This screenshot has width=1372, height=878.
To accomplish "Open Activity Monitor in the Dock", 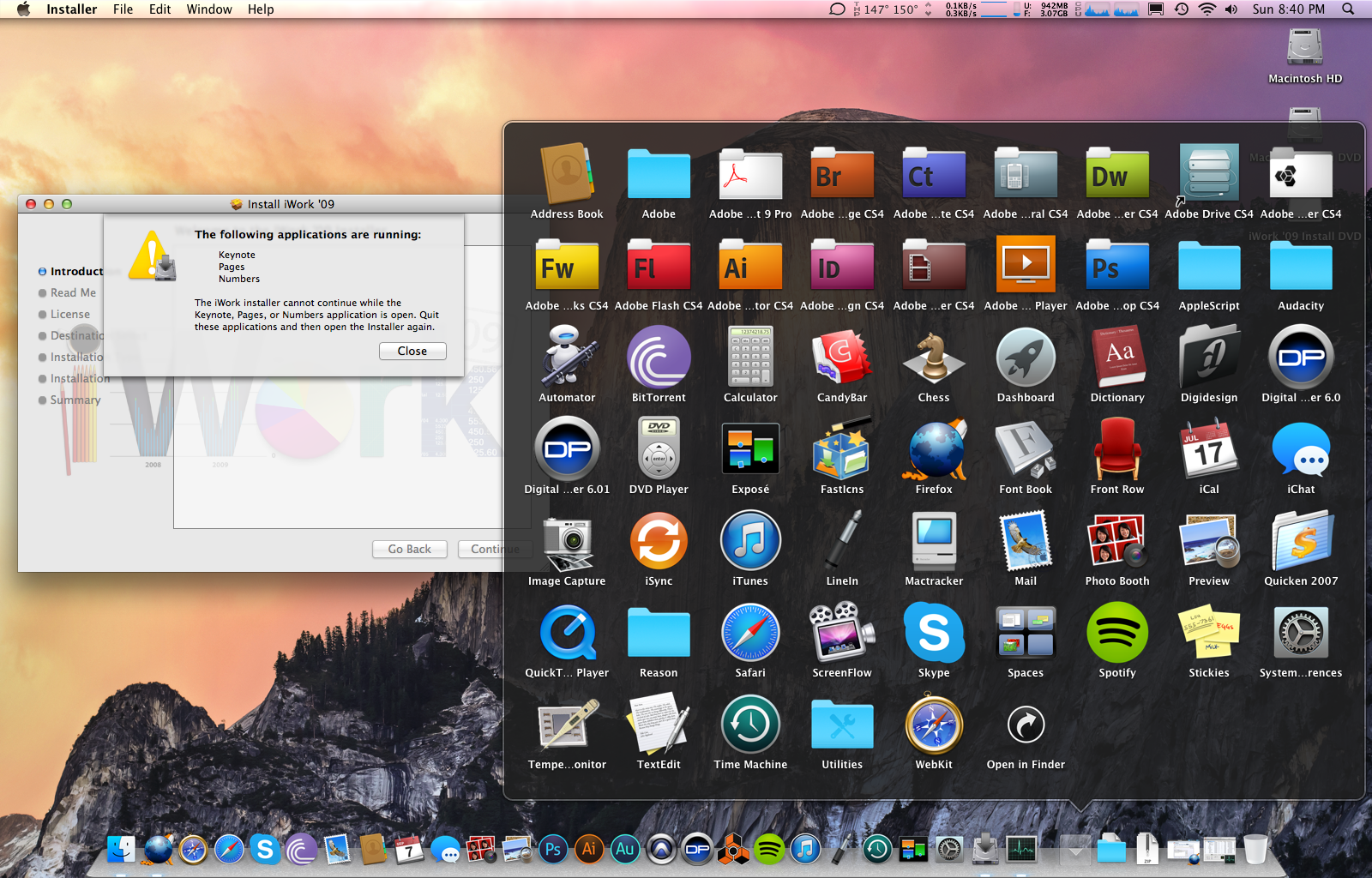I will point(1022,850).
